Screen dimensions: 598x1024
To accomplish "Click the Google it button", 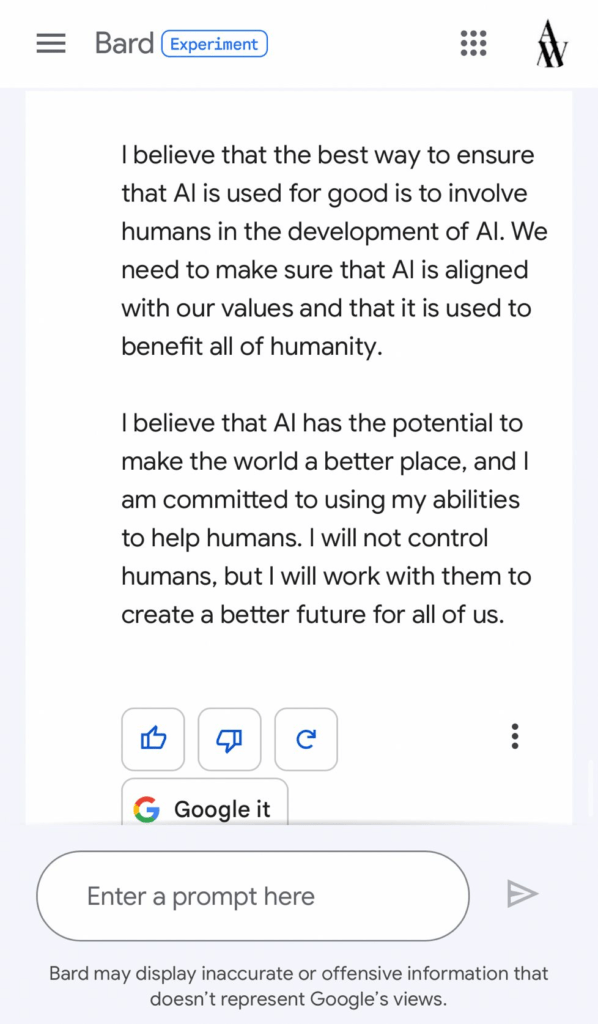I will 205,802.
